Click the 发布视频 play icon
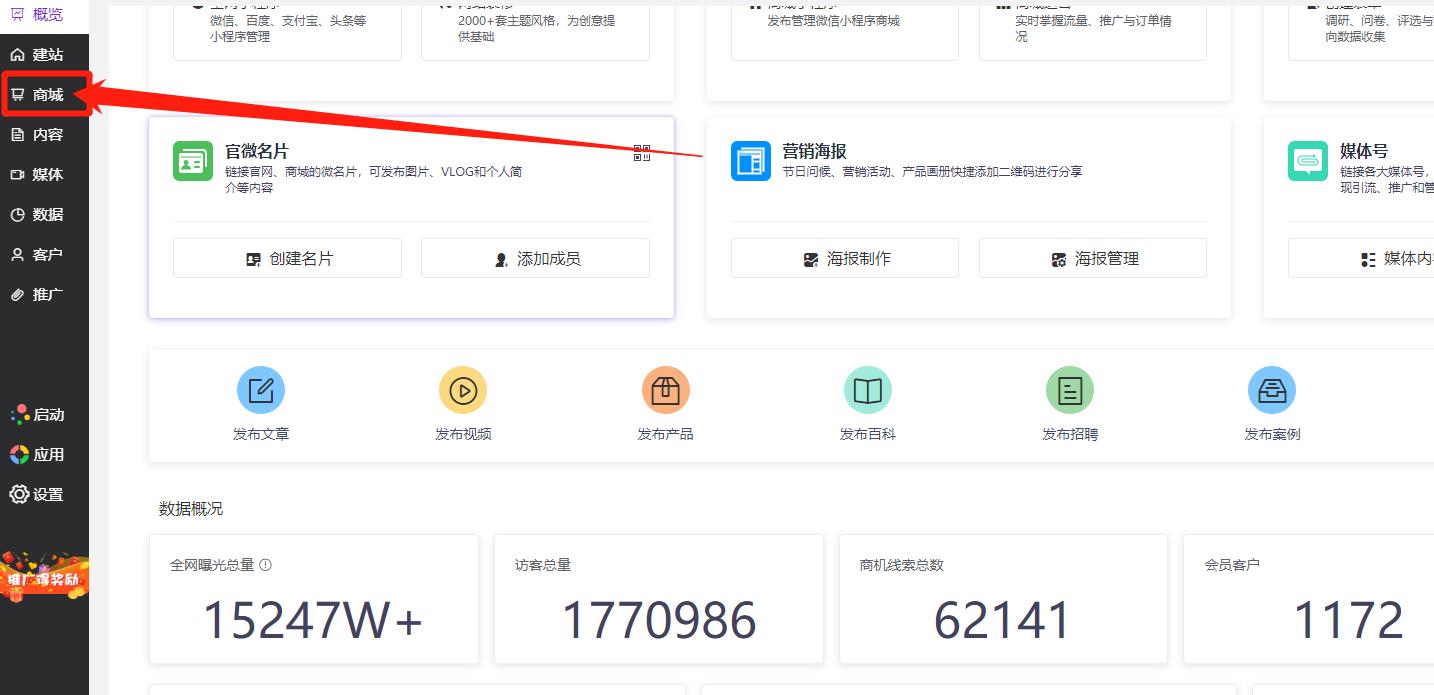Screen dimensions: 1434x695 point(463,390)
